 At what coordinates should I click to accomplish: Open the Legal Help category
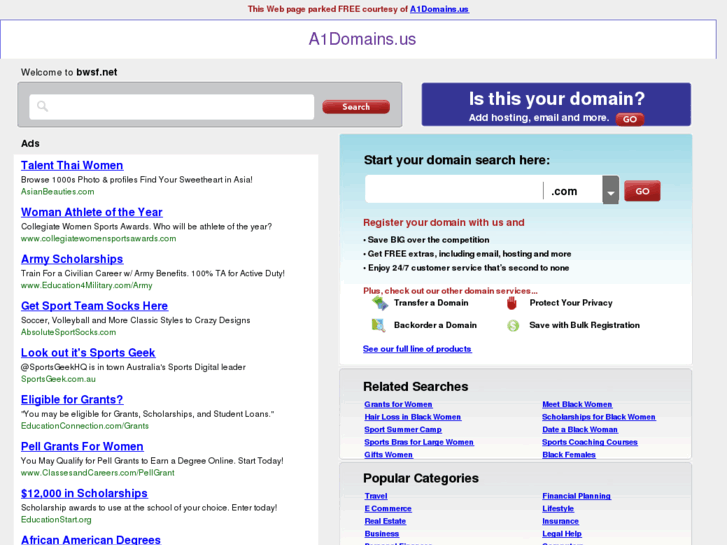(x=562, y=533)
